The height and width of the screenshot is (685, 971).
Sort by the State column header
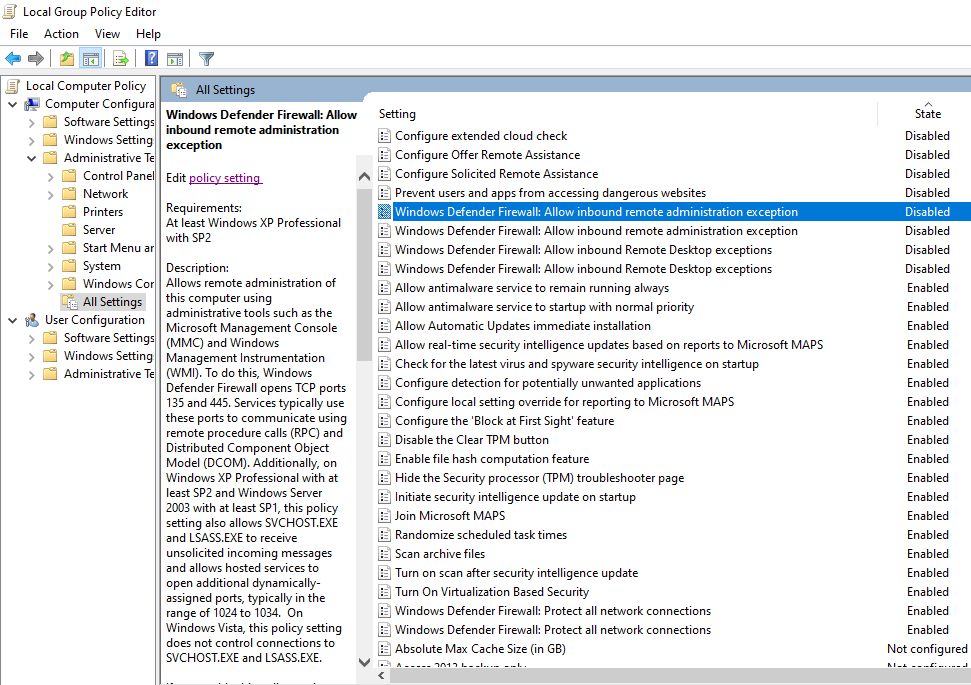(927, 112)
